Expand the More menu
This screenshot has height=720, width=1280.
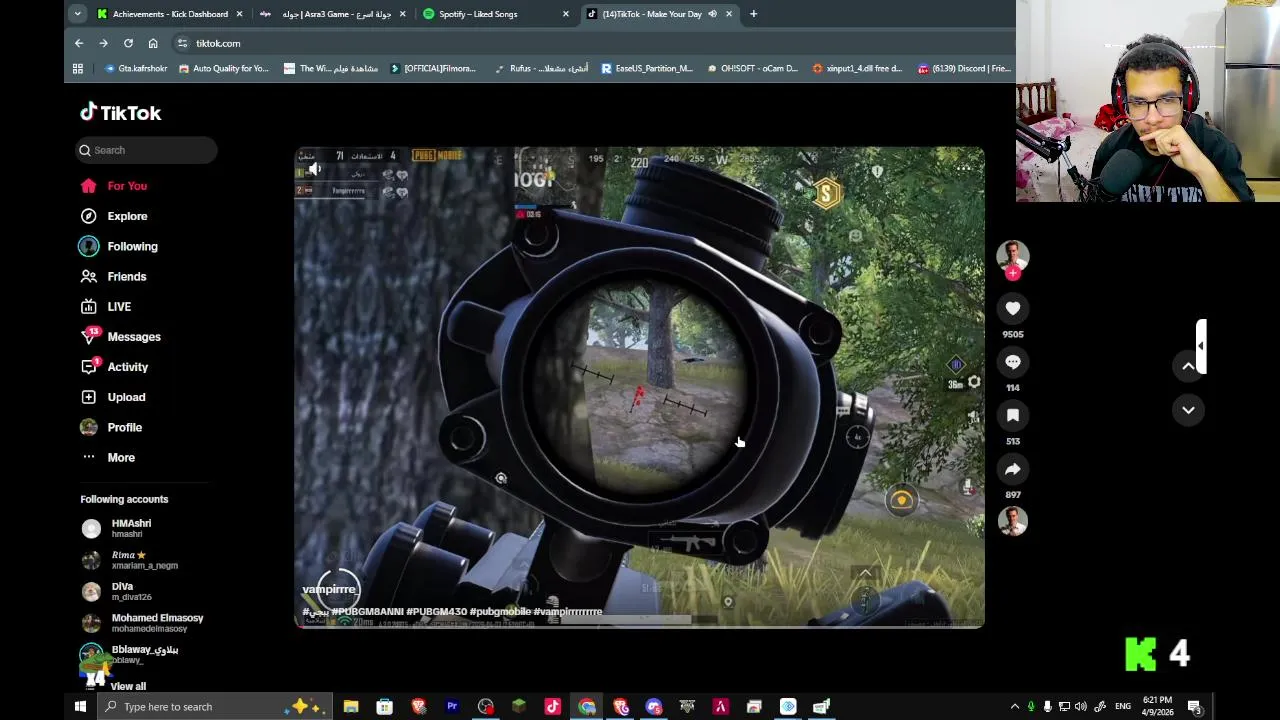click(x=108, y=457)
